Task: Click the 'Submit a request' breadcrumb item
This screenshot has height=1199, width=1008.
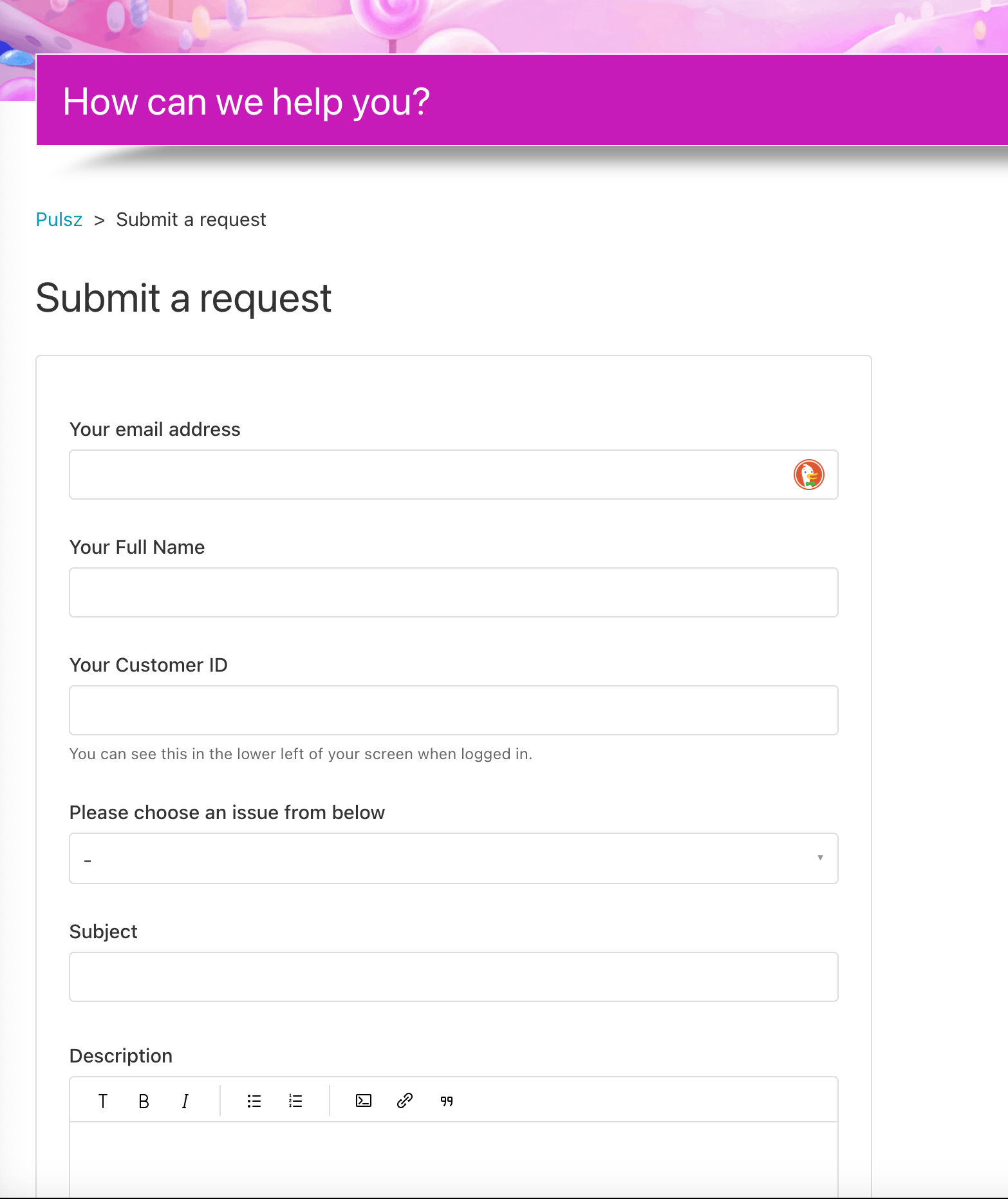Action: pos(191,220)
